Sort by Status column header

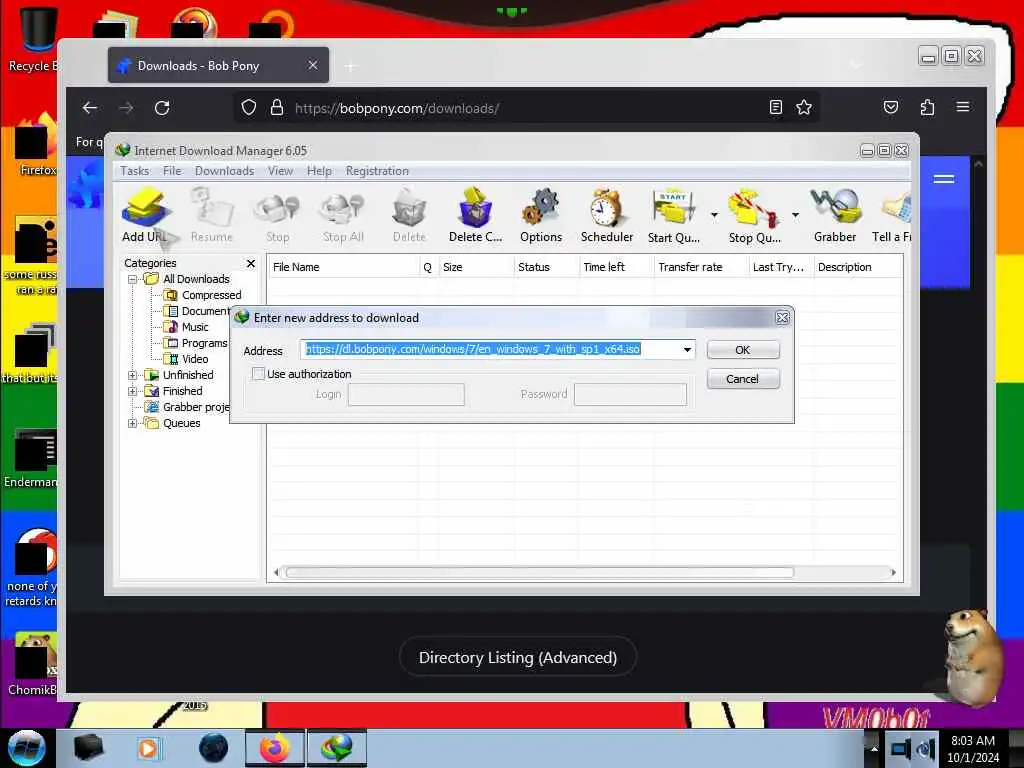[x=545, y=267]
